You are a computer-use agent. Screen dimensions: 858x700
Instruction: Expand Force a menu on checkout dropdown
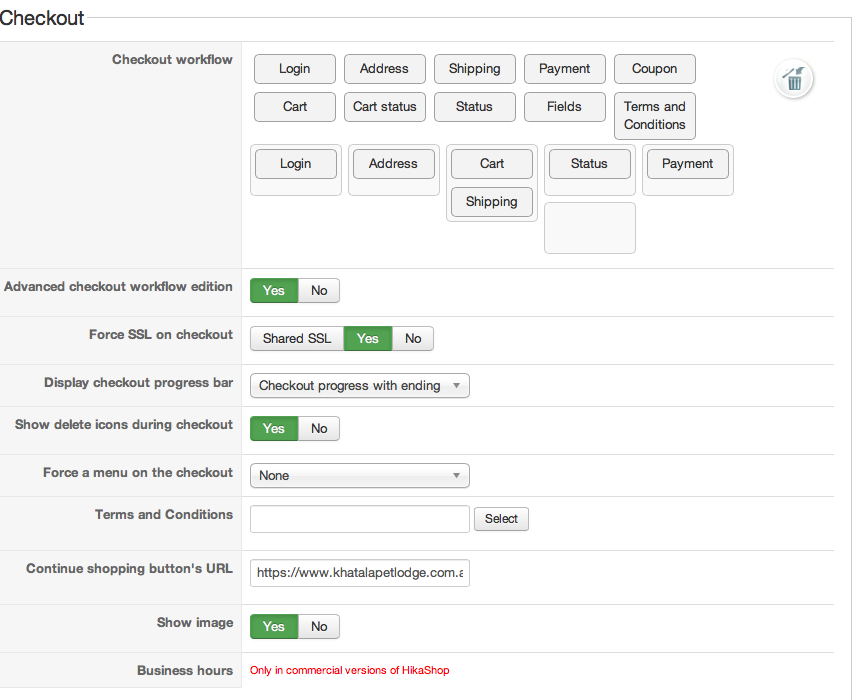pyautogui.click(x=360, y=476)
